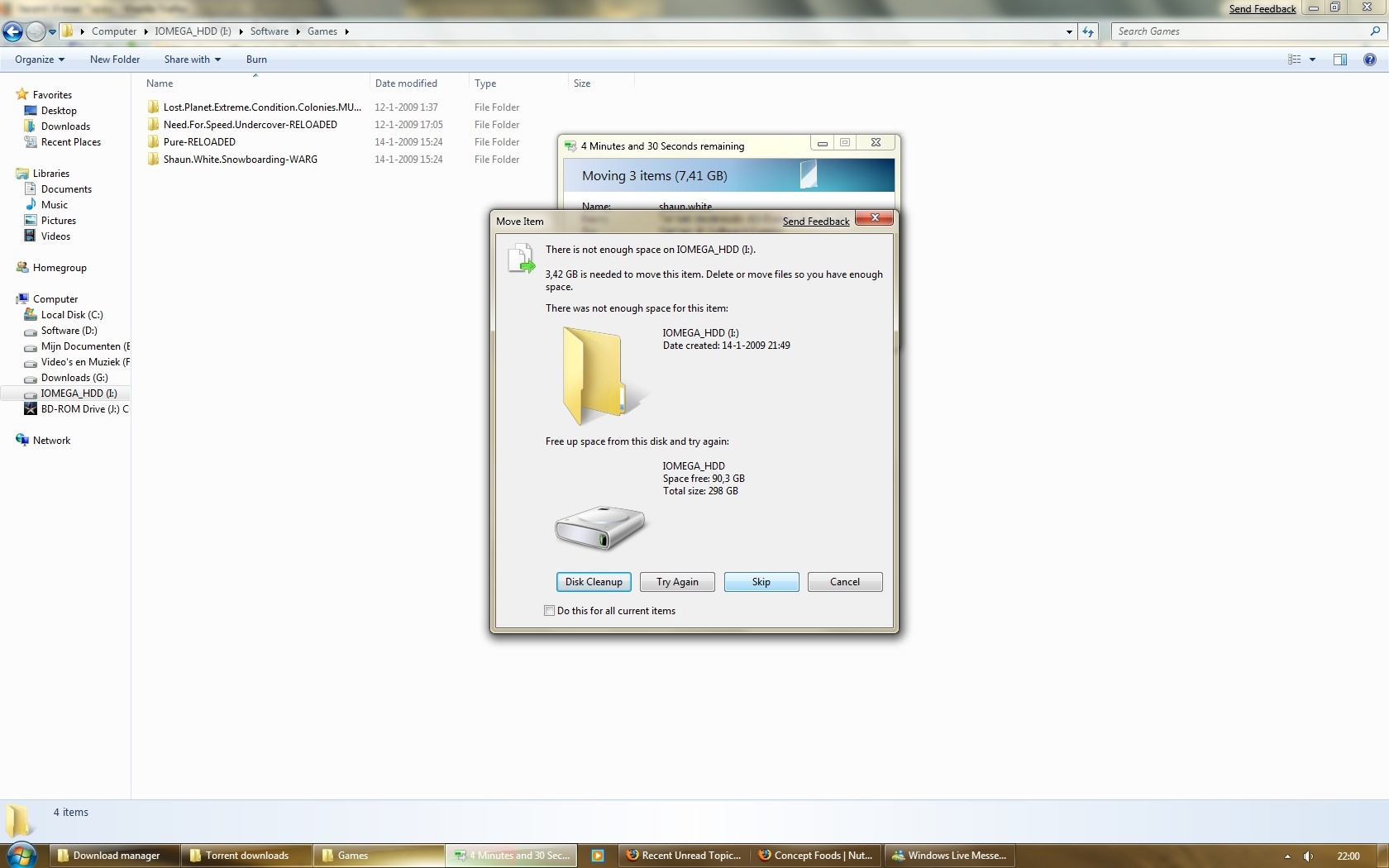This screenshot has height=868, width=1389.
Task: Click the Network icon in sidebar
Action: pyautogui.click(x=22, y=441)
